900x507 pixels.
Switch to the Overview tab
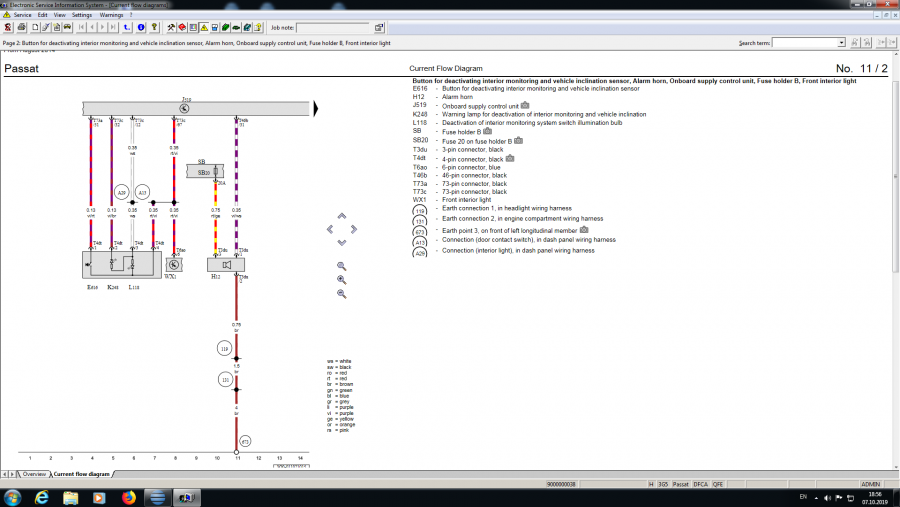pyautogui.click(x=33, y=473)
